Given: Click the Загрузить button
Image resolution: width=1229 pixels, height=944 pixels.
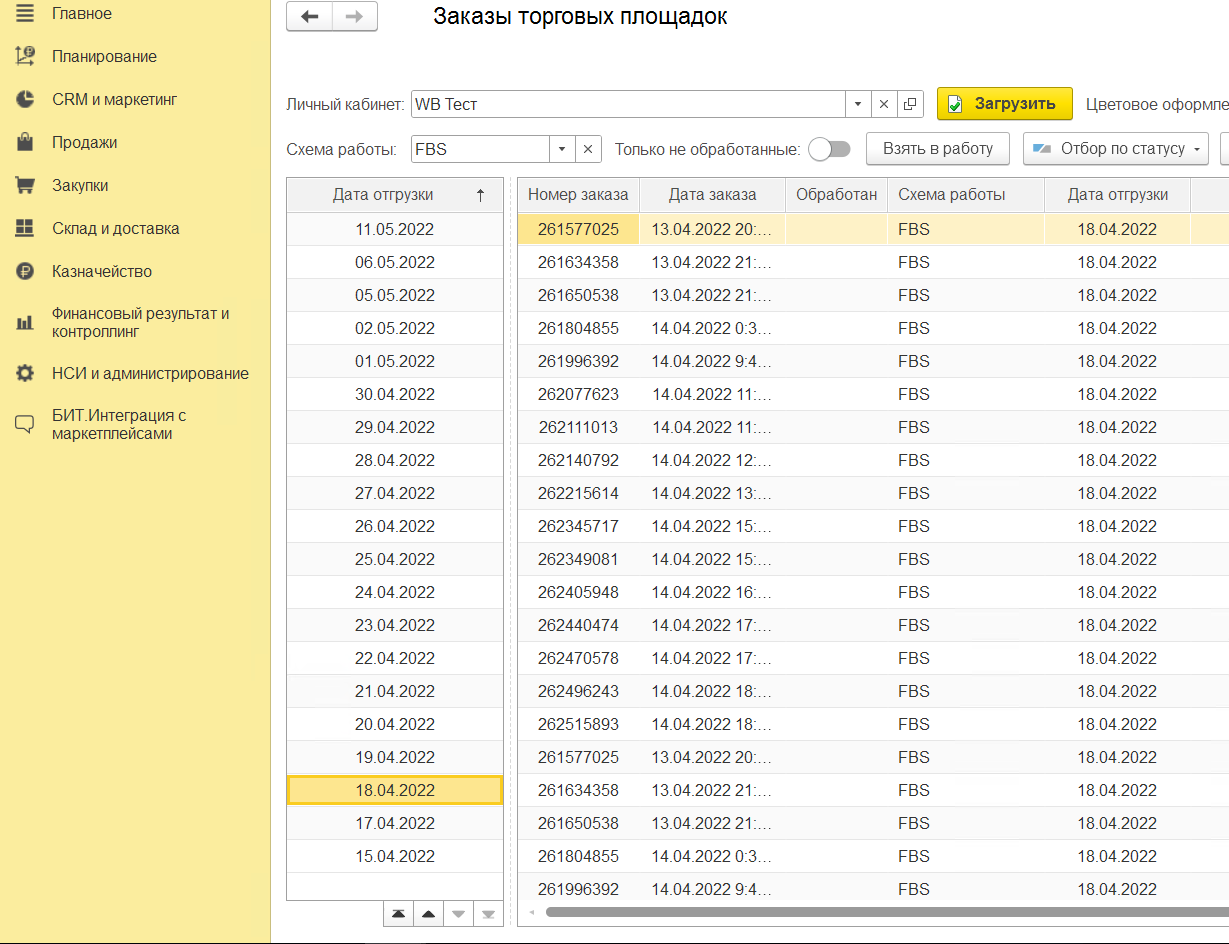Looking at the screenshot, I should coord(1004,104).
